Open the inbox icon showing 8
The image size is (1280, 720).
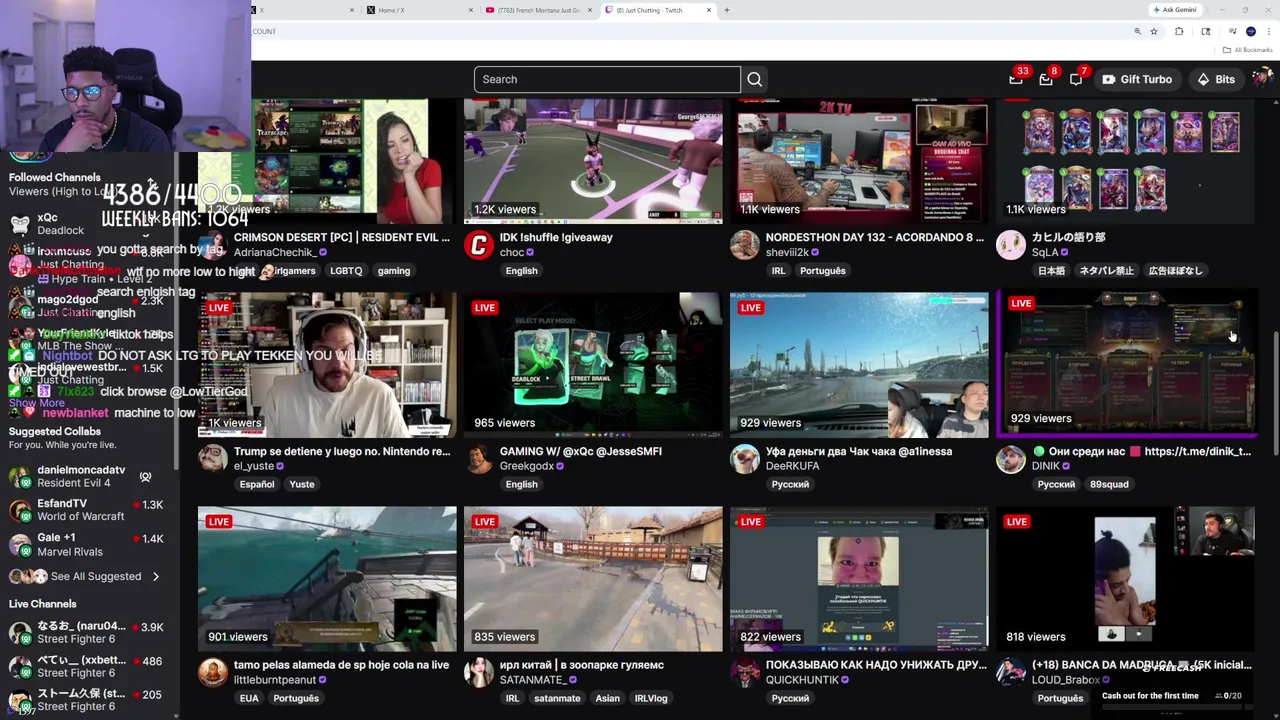click(1046, 79)
